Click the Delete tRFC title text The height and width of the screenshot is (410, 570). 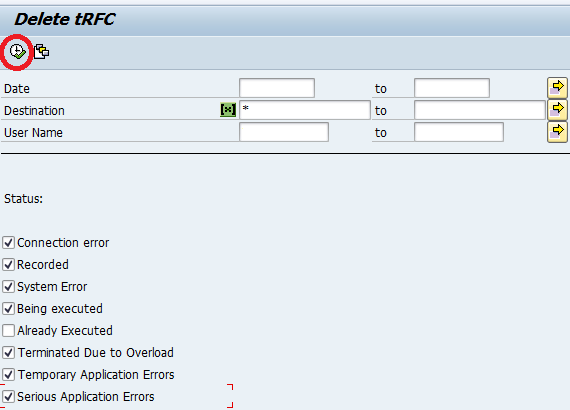[x=65, y=19]
